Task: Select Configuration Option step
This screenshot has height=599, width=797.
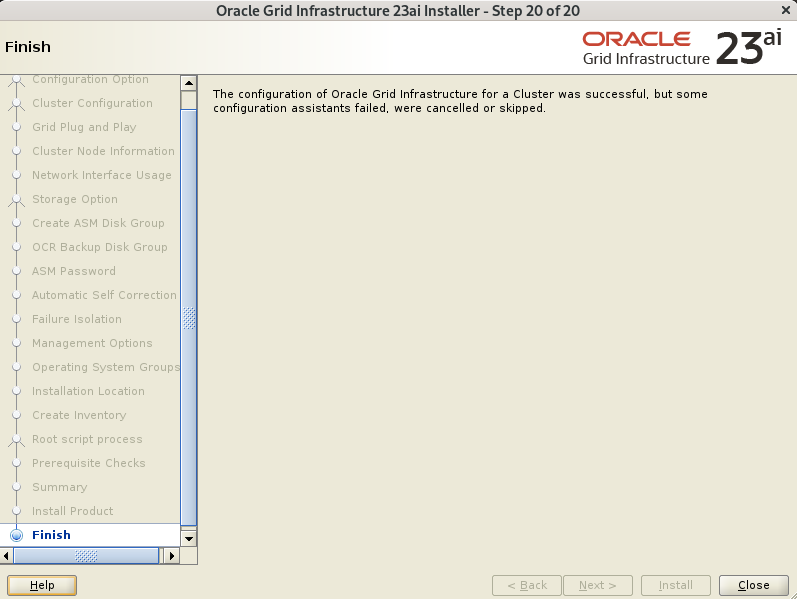Action: [90, 79]
